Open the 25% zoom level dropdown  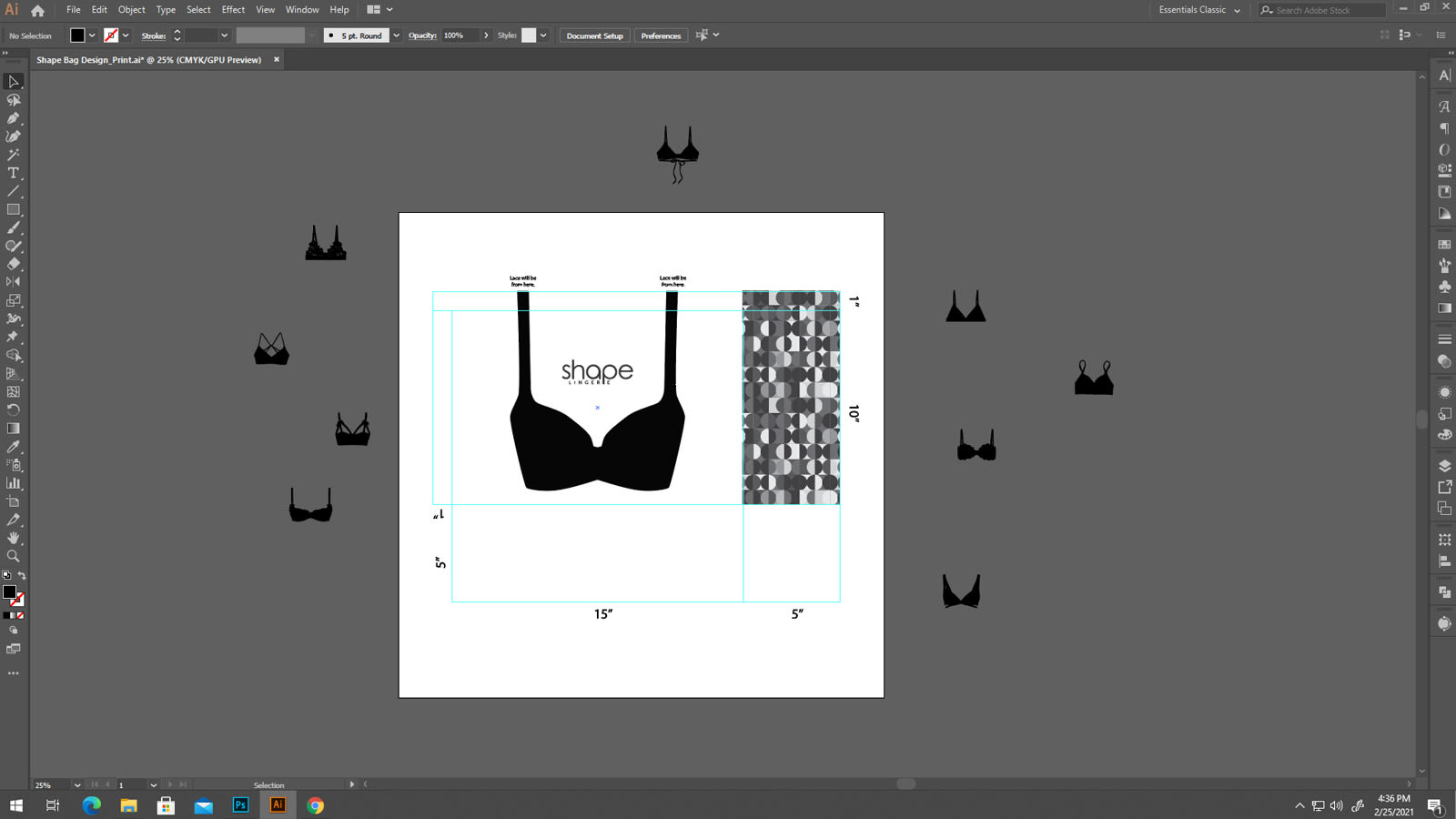click(x=77, y=784)
